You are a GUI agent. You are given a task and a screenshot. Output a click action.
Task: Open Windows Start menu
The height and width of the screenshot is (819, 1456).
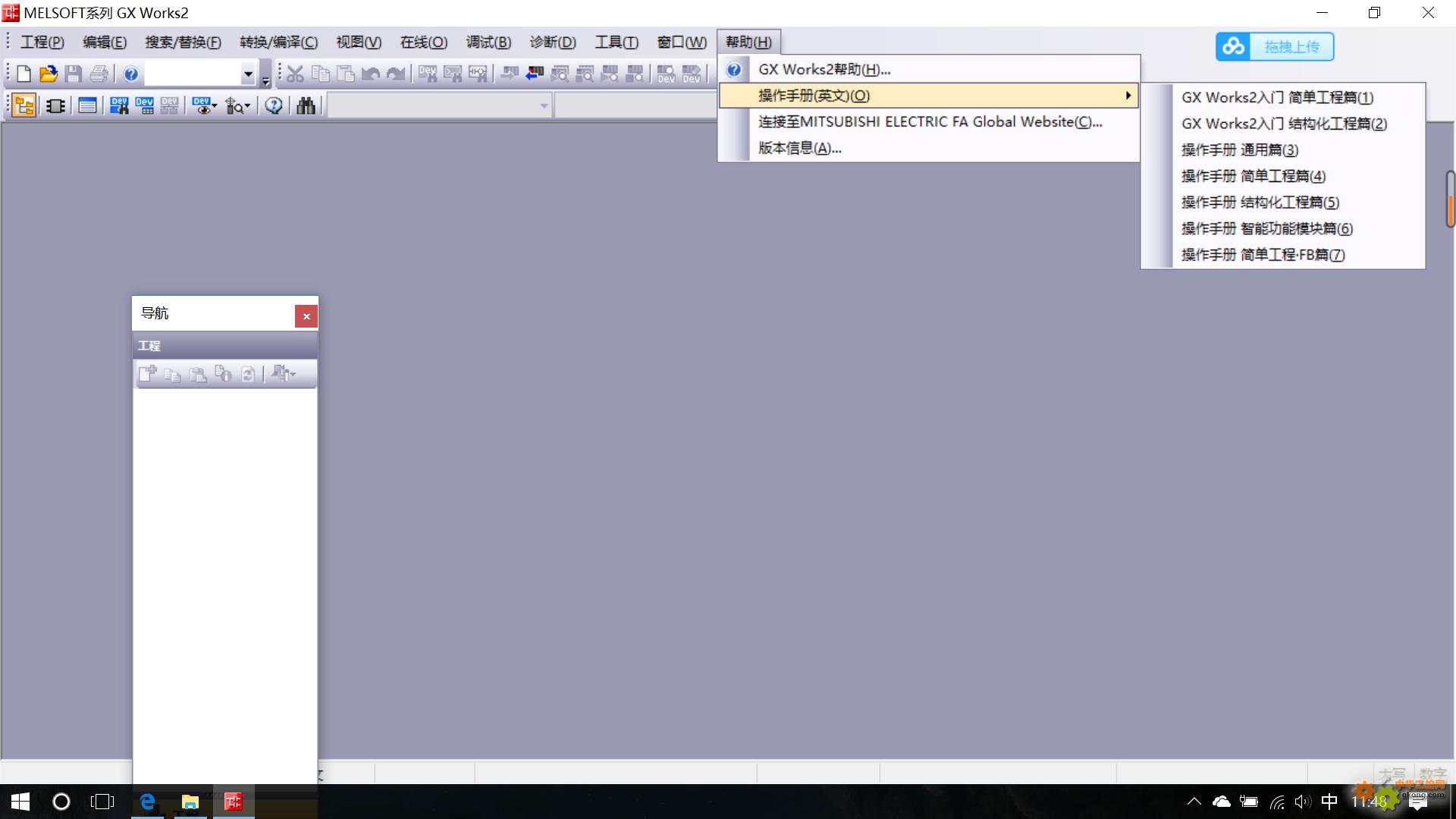(20, 802)
